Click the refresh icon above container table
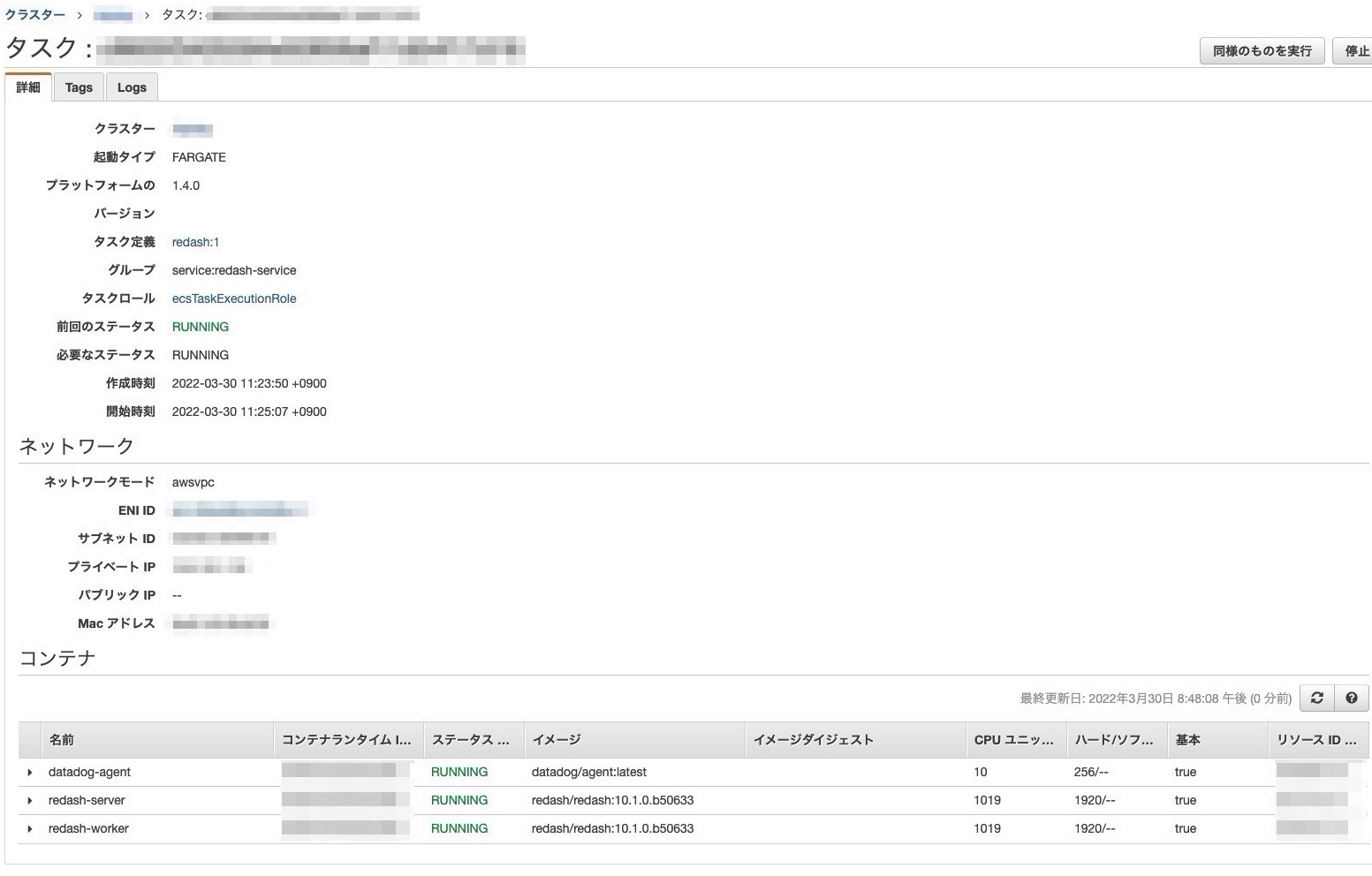Screen dimensions: 1372x876 1316,698
